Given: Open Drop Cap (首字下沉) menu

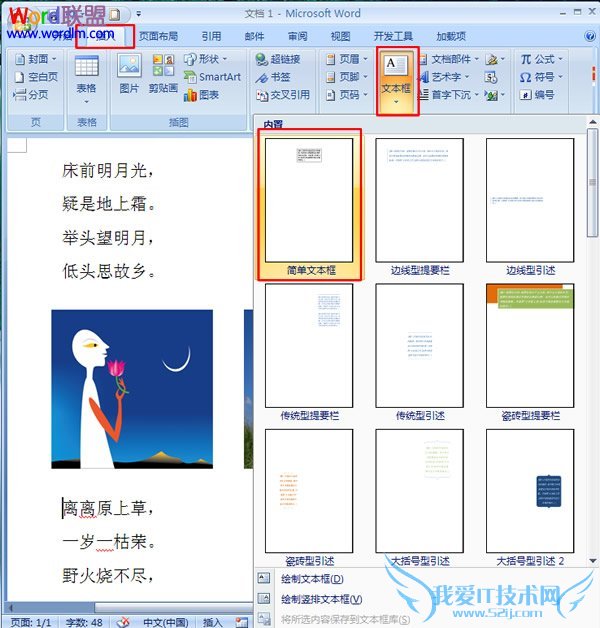Looking at the screenshot, I should pyautogui.click(x=449, y=95).
